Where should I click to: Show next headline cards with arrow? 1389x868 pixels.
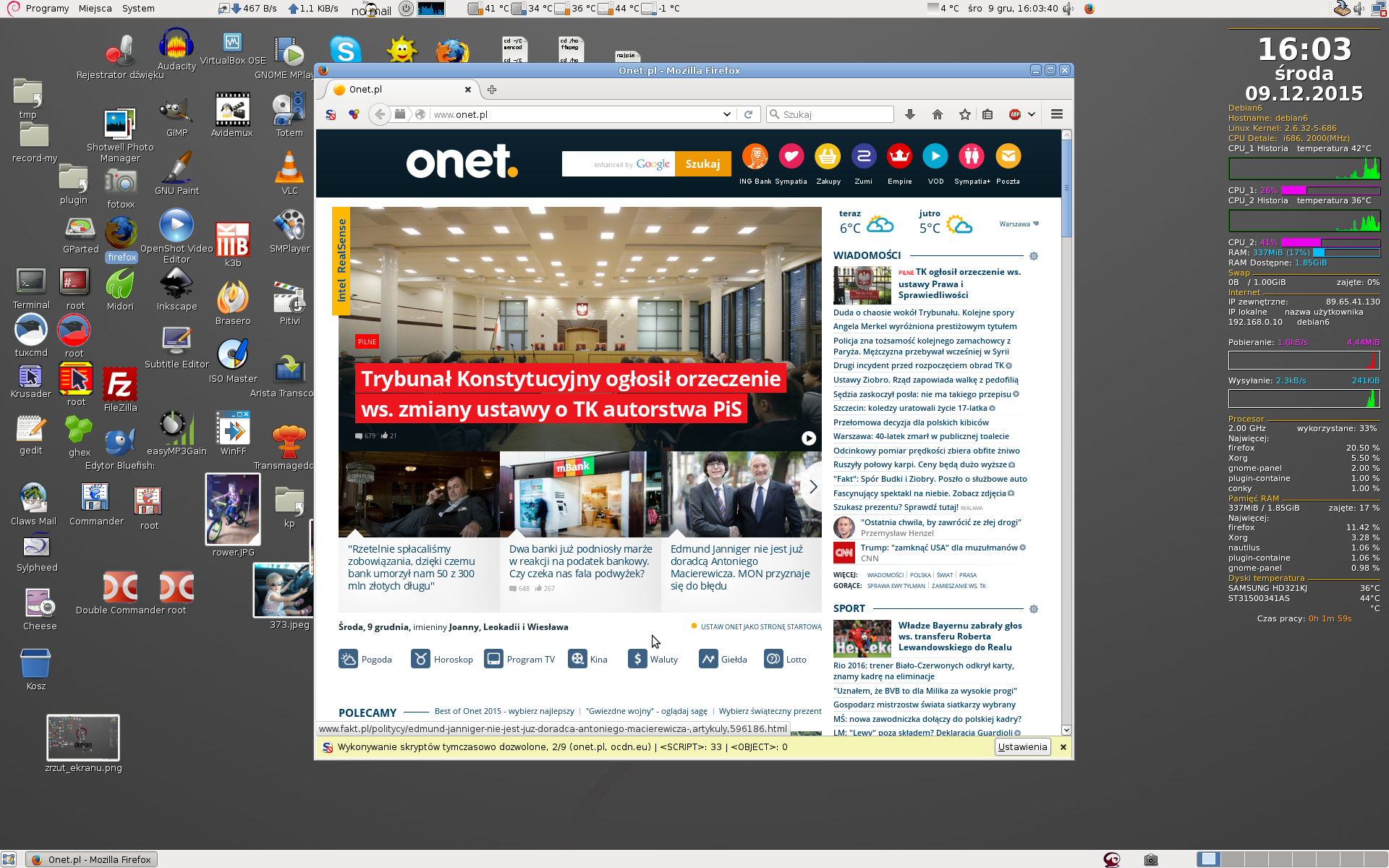coord(813,487)
